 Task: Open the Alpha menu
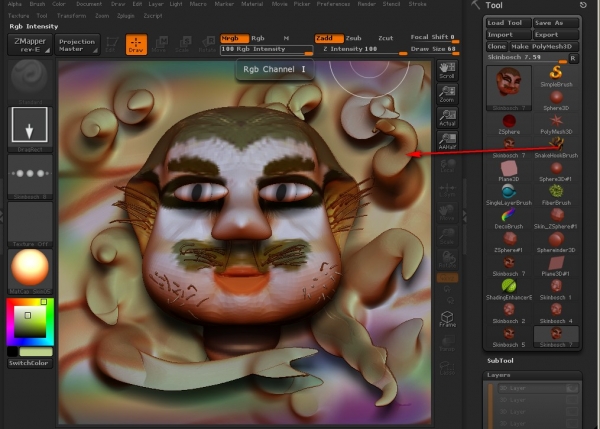click(15, 4)
